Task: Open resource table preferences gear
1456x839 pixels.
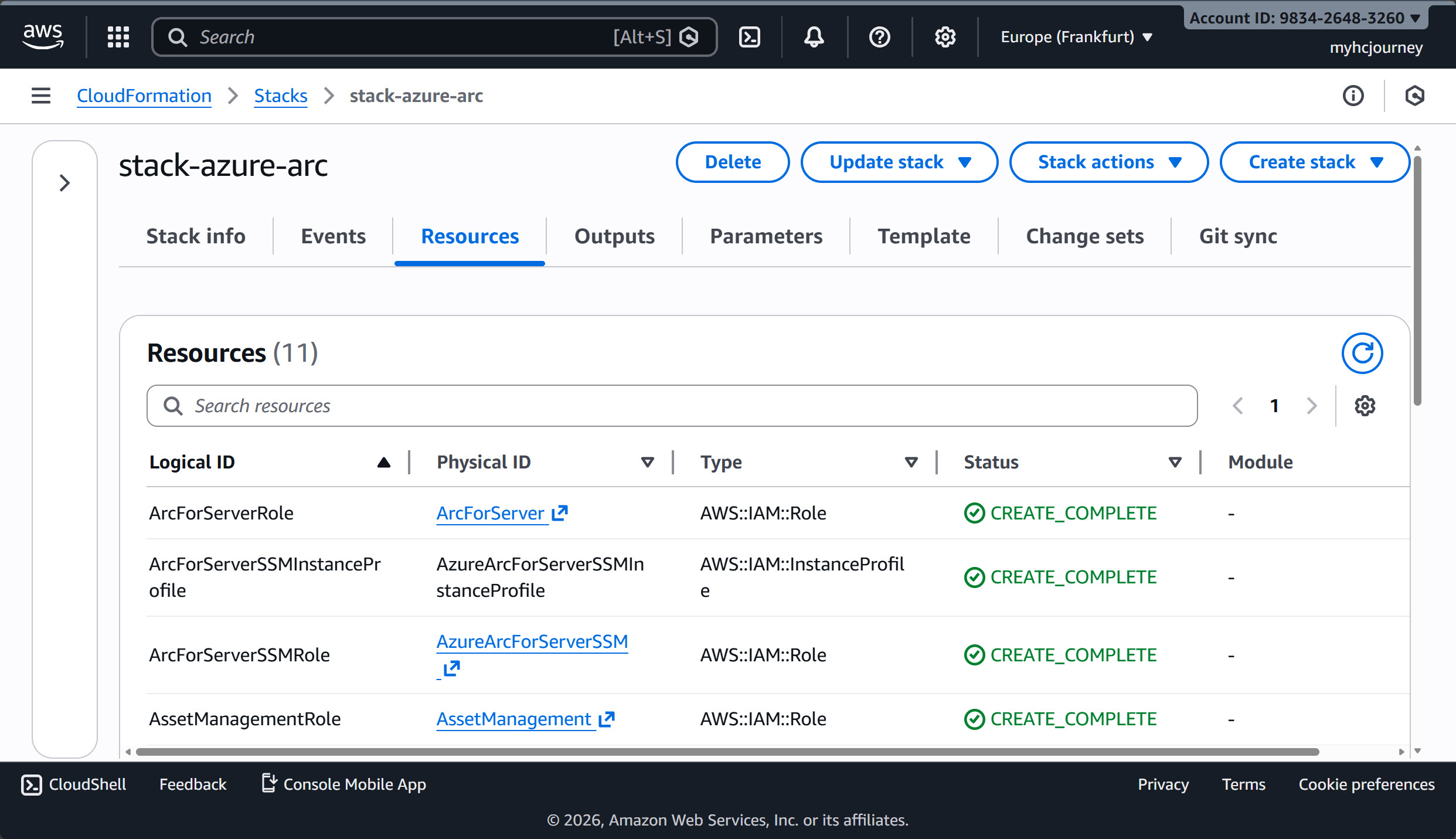Action: (x=1365, y=406)
